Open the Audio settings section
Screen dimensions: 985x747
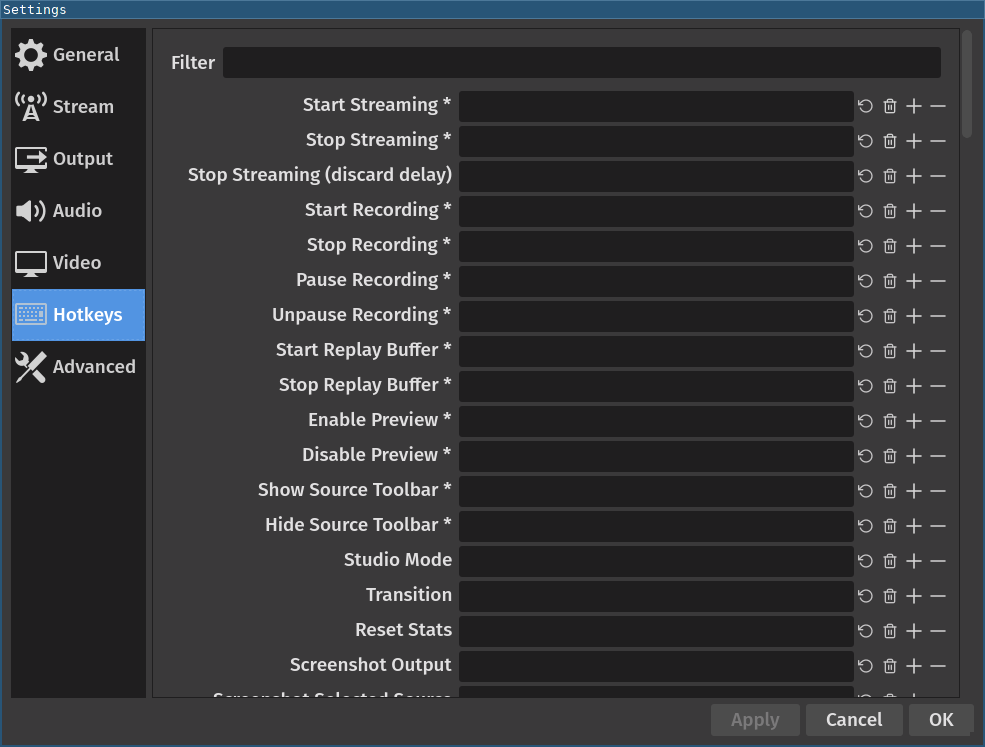click(x=78, y=211)
